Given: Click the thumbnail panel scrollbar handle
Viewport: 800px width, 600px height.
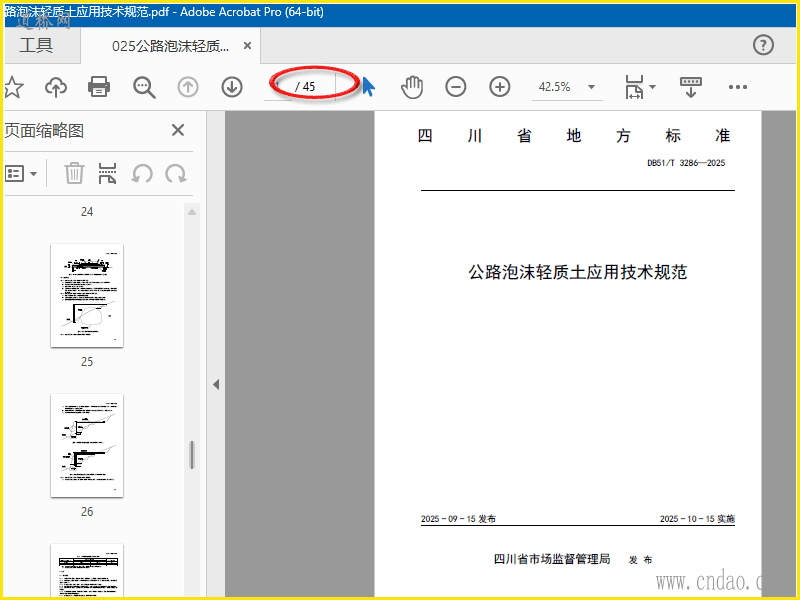Looking at the screenshot, I should [192, 455].
